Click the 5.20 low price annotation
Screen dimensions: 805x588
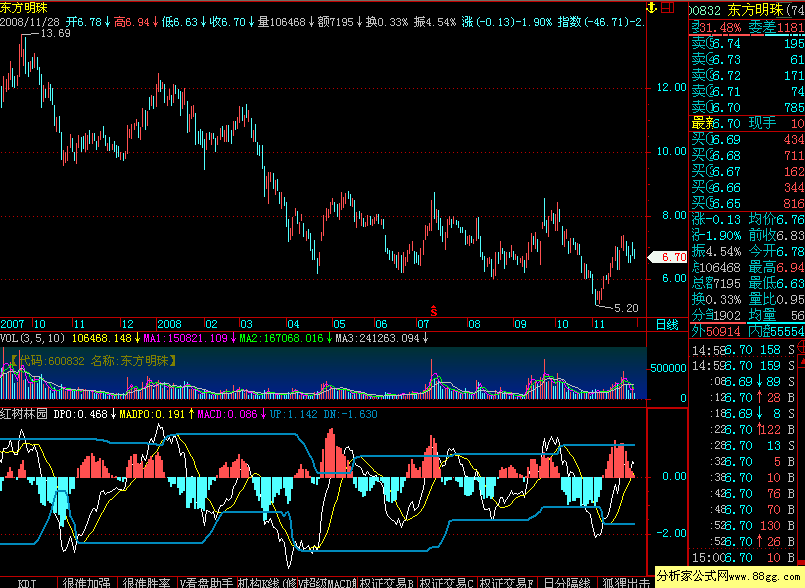coord(626,308)
